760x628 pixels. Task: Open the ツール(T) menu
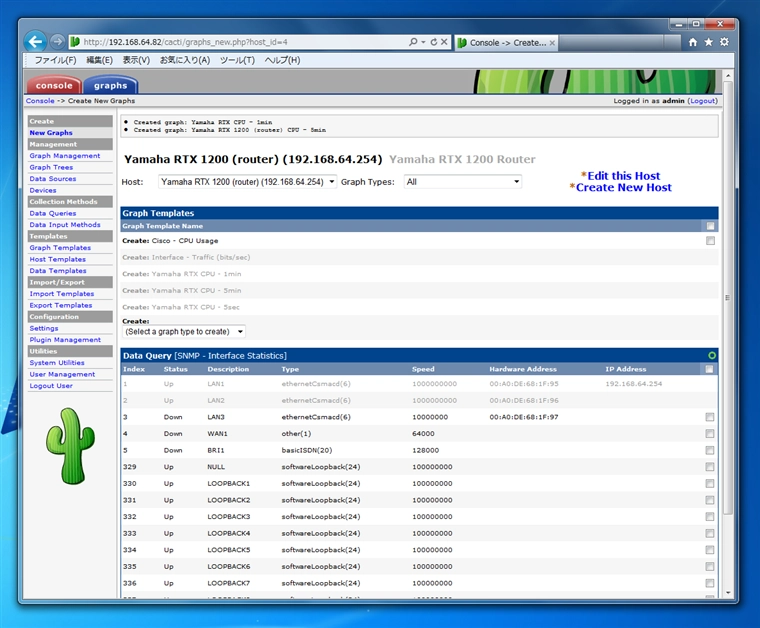click(x=237, y=60)
